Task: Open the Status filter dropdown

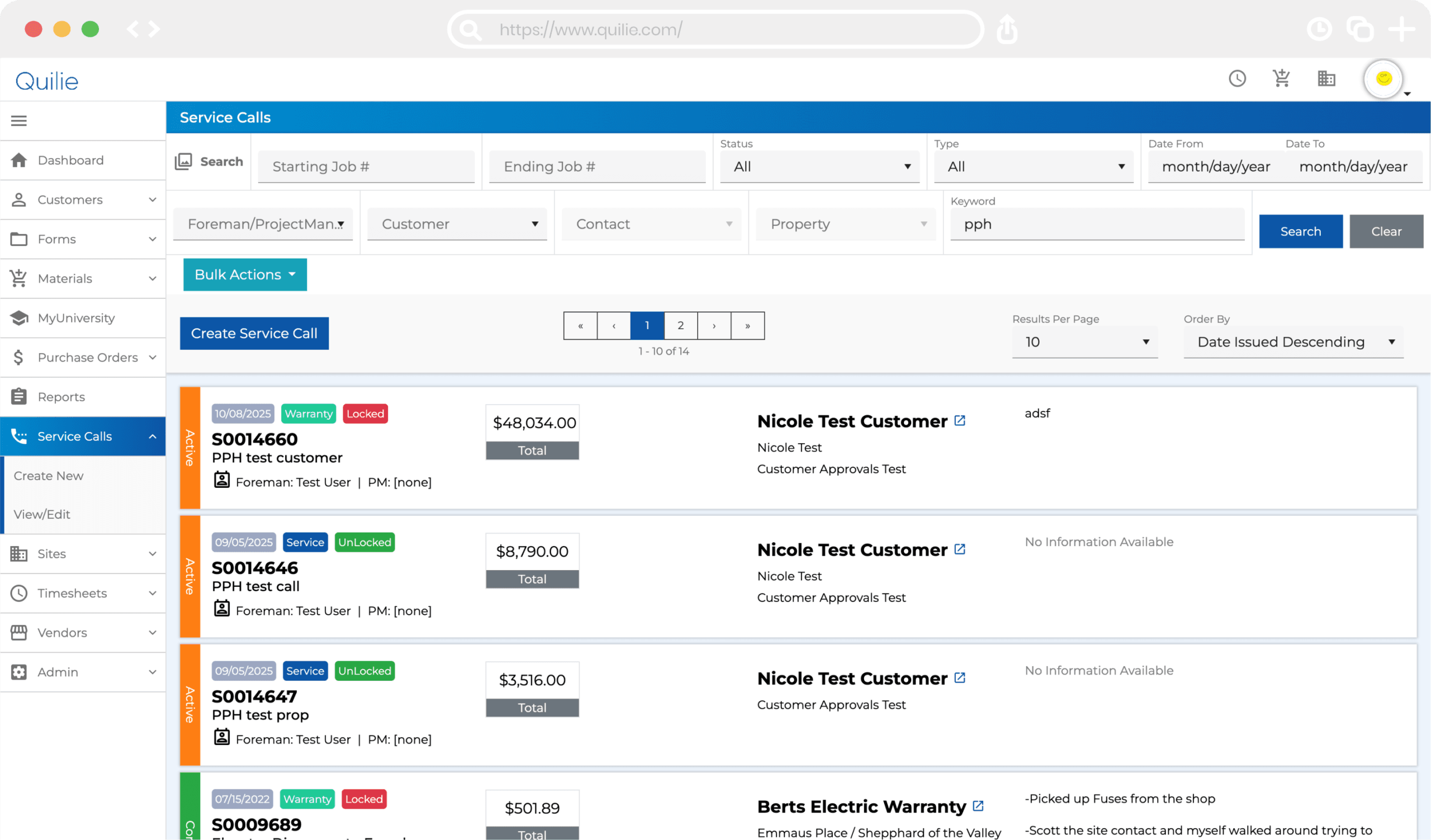Action: click(819, 167)
